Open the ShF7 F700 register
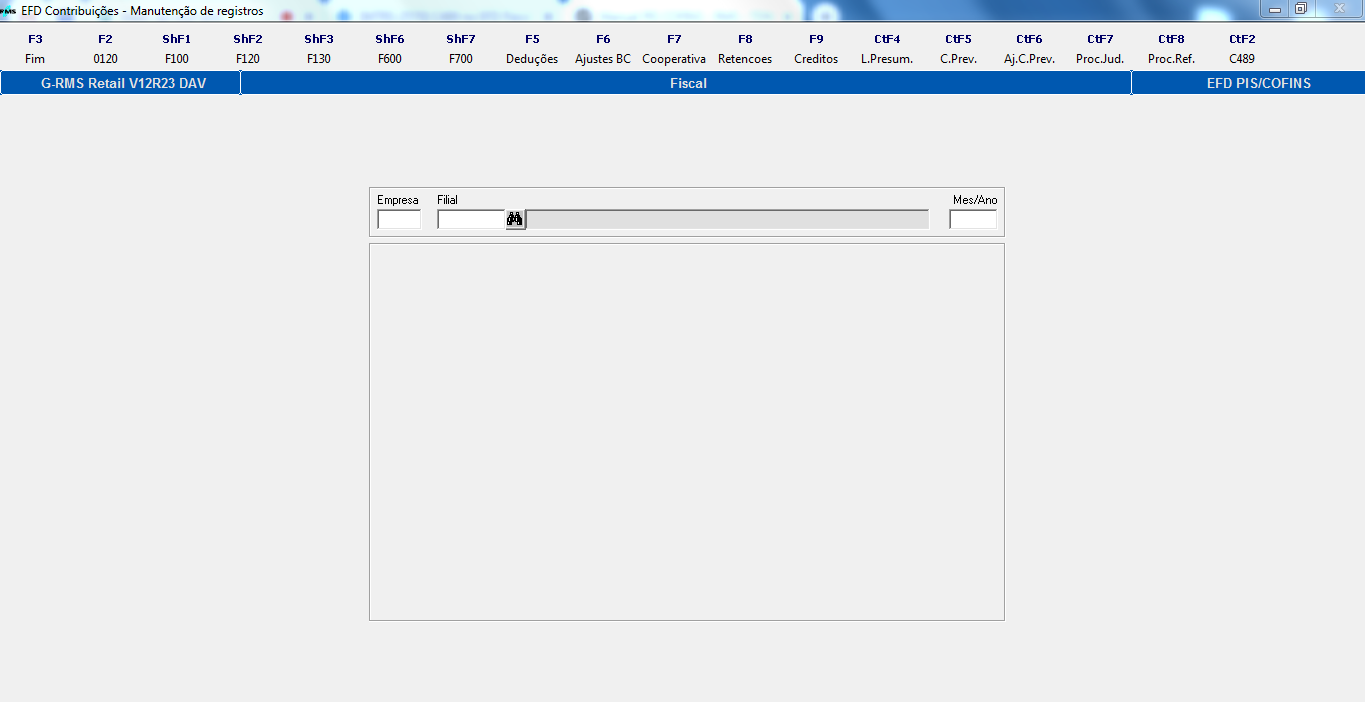Screen dimensions: 1365x702 coord(460,49)
